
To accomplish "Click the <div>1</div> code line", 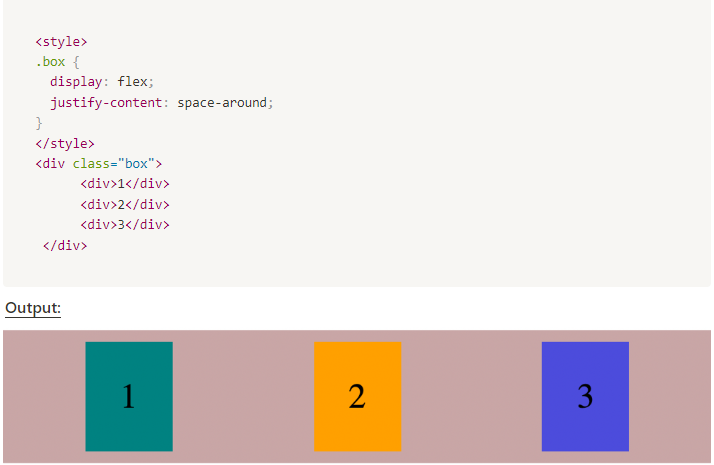I will 125,184.
